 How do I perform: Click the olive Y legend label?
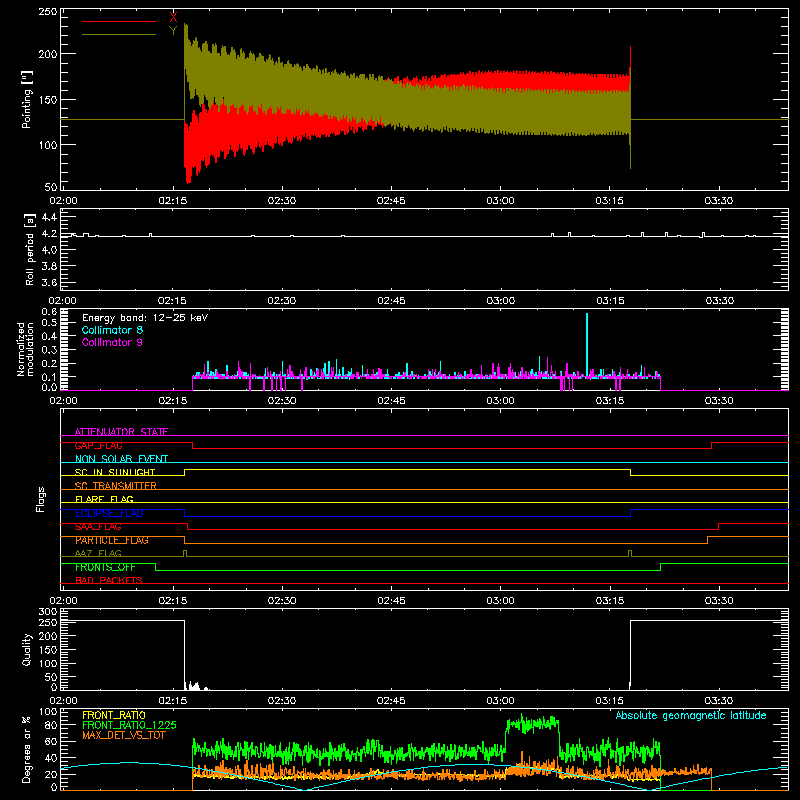pyautogui.click(x=173, y=31)
